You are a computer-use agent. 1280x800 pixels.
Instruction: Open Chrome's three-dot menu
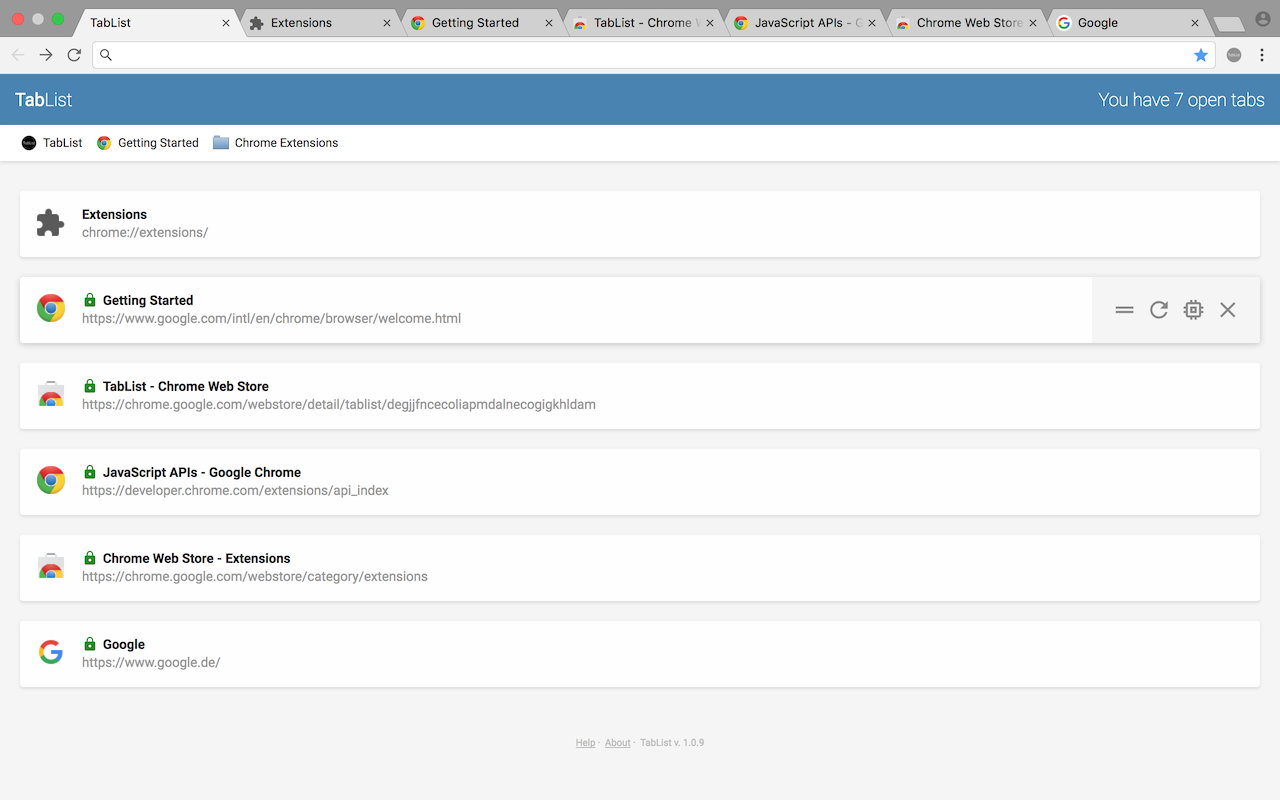pyautogui.click(x=1262, y=55)
